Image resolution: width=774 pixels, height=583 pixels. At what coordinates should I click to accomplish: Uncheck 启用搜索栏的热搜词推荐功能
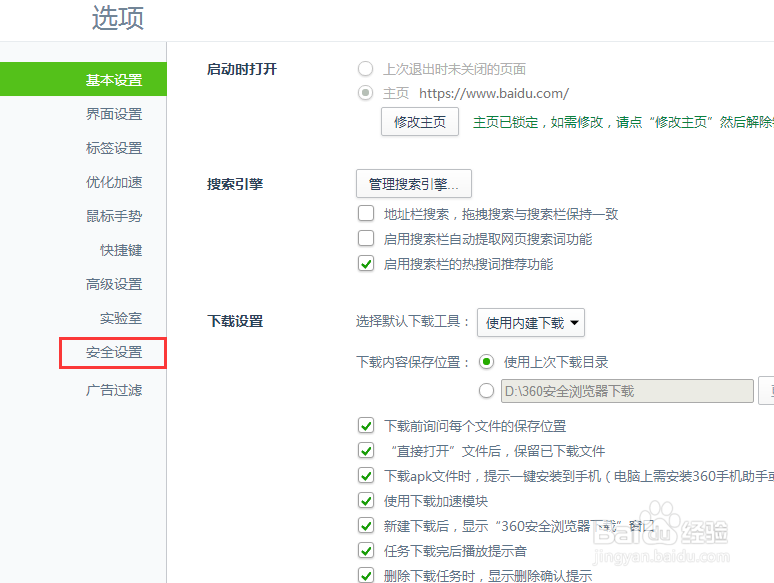[x=366, y=264]
